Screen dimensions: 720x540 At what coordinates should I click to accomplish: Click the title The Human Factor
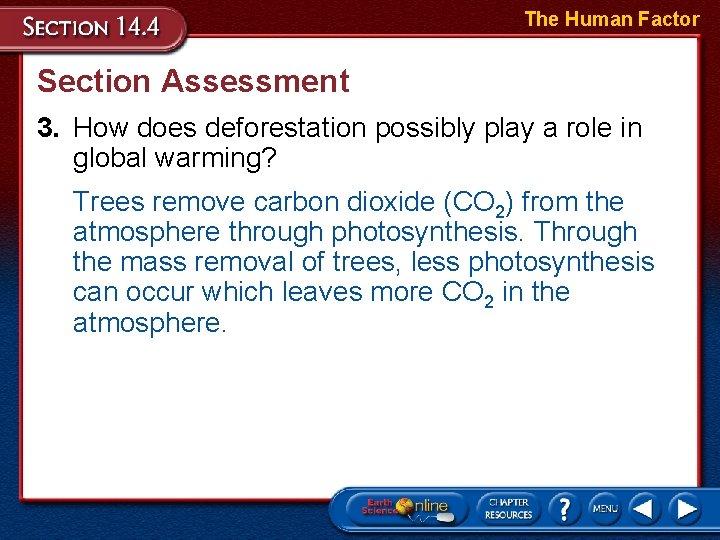point(612,19)
